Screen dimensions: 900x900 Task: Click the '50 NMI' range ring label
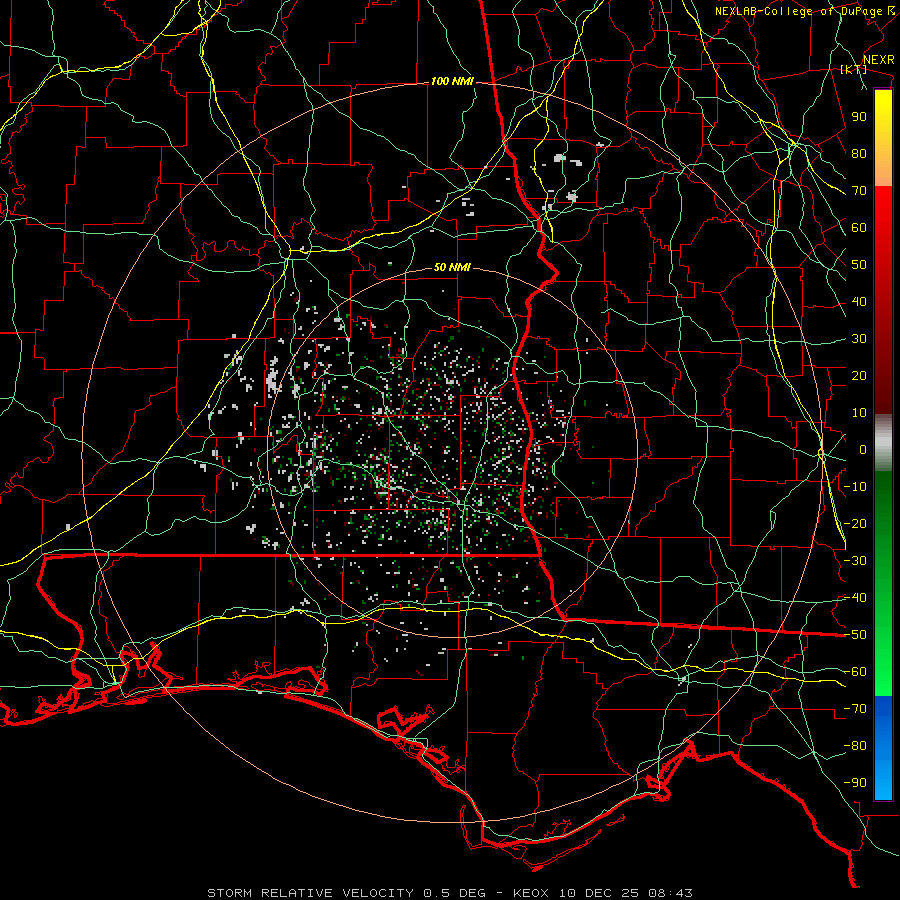(x=452, y=267)
